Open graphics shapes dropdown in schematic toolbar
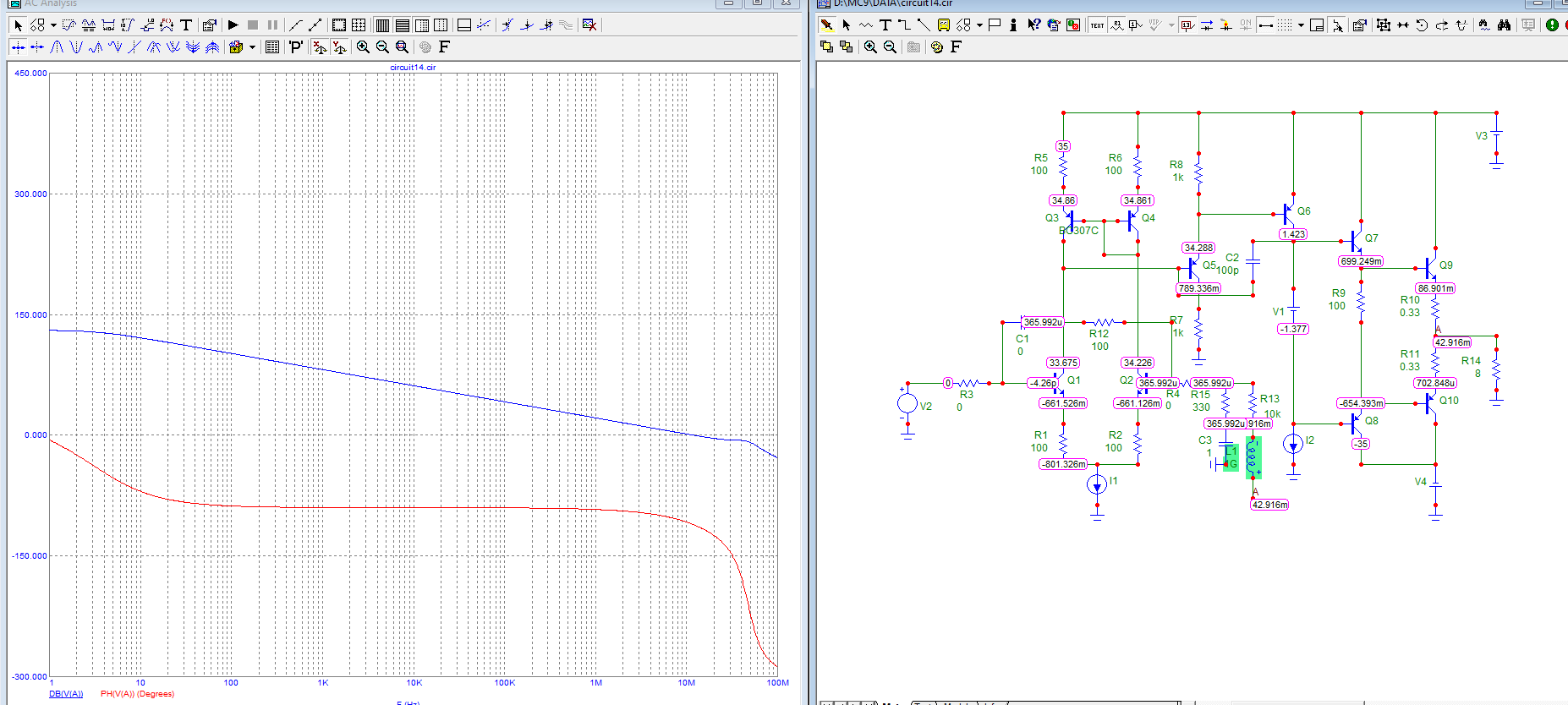1568x705 pixels. [979, 25]
